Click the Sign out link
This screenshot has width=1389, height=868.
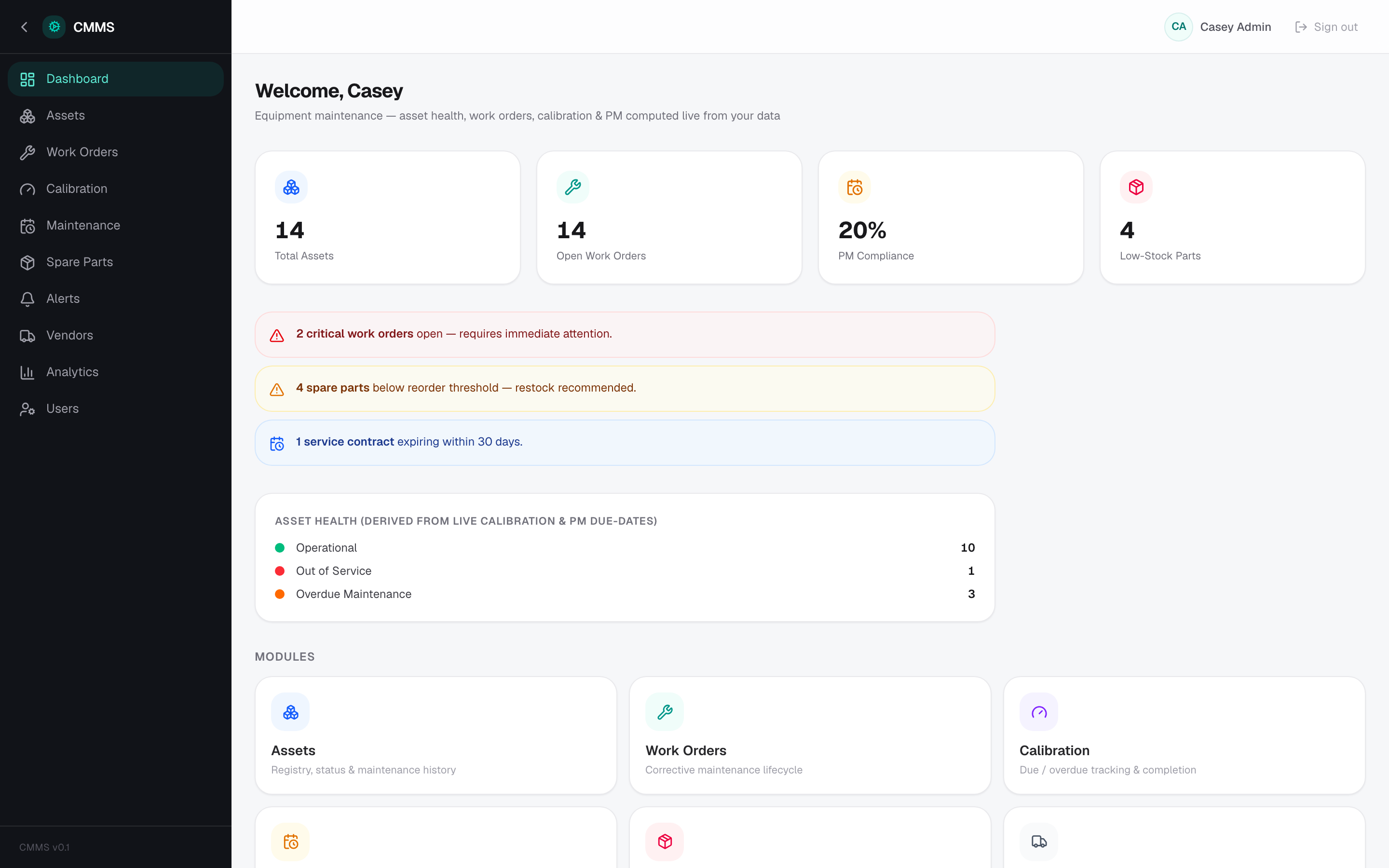(x=1326, y=27)
